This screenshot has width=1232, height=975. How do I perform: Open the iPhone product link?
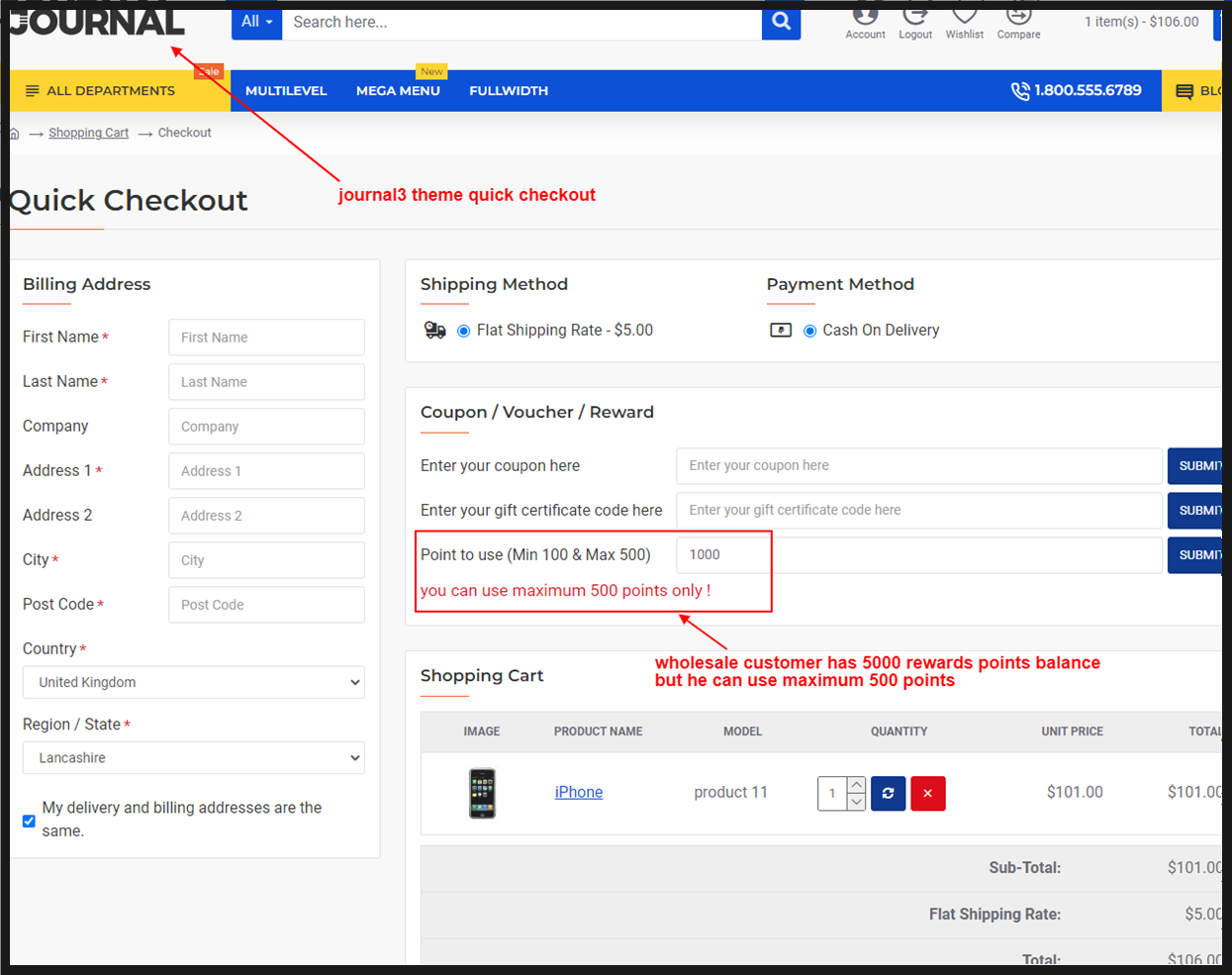point(579,792)
